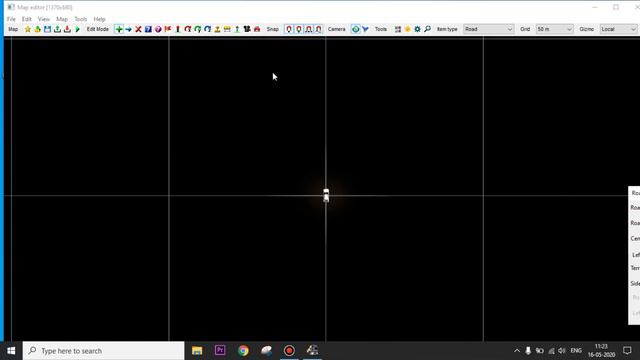
Task: Click the system tray microphone icon
Action: coord(528,351)
